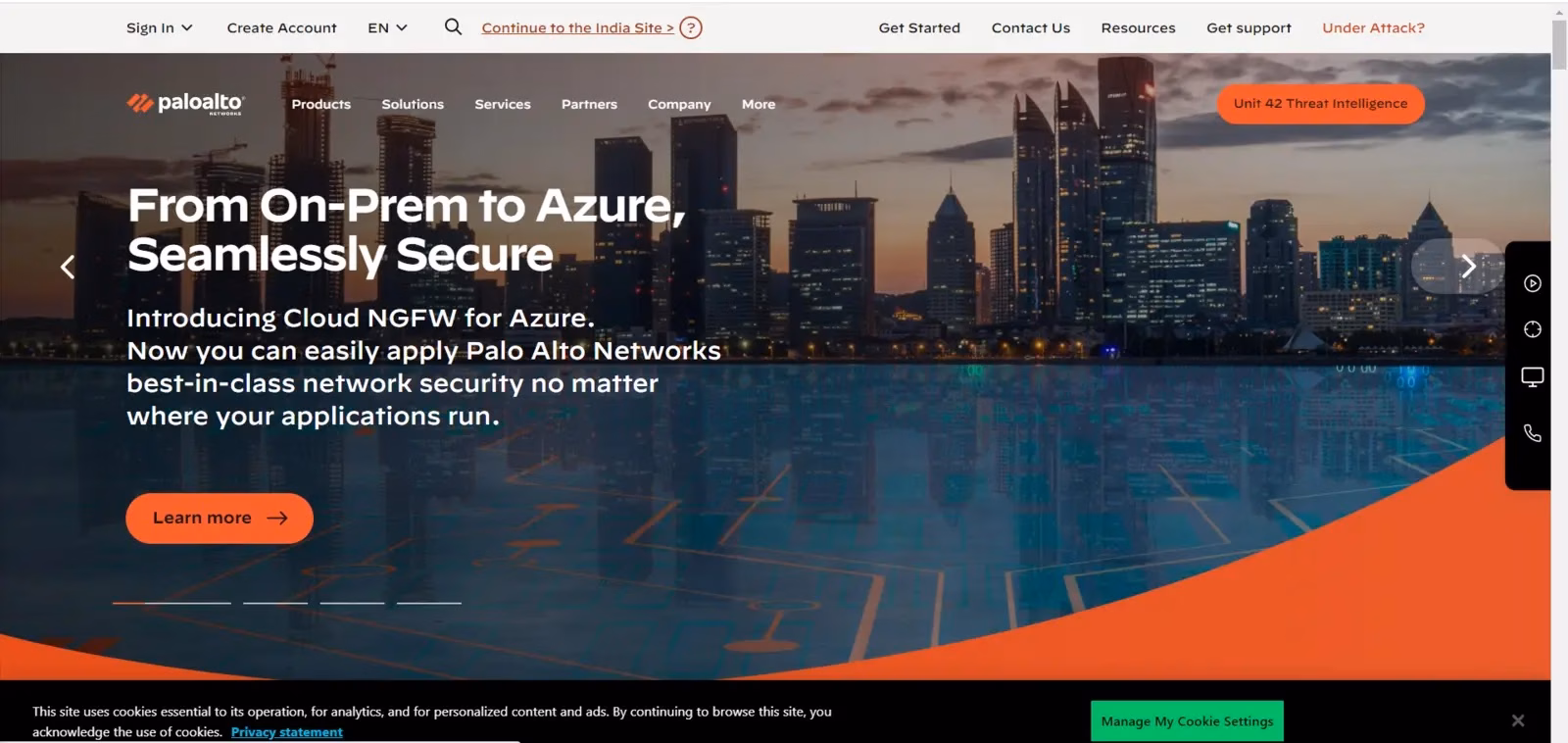Image resolution: width=1568 pixels, height=743 pixels.
Task: Open the Resources link
Action: click(1138, 27)
